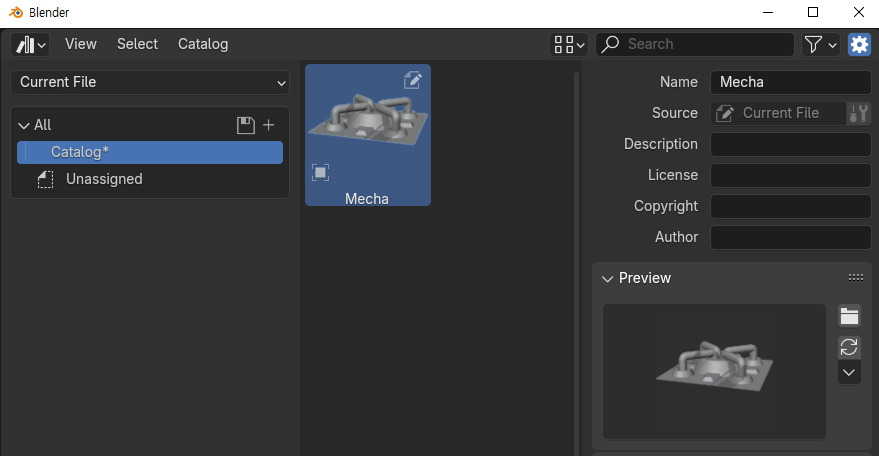The width and height of the screenshot is (879, 456).
Task: Collapse the All catalog tree
Action: tap(24, 125)
